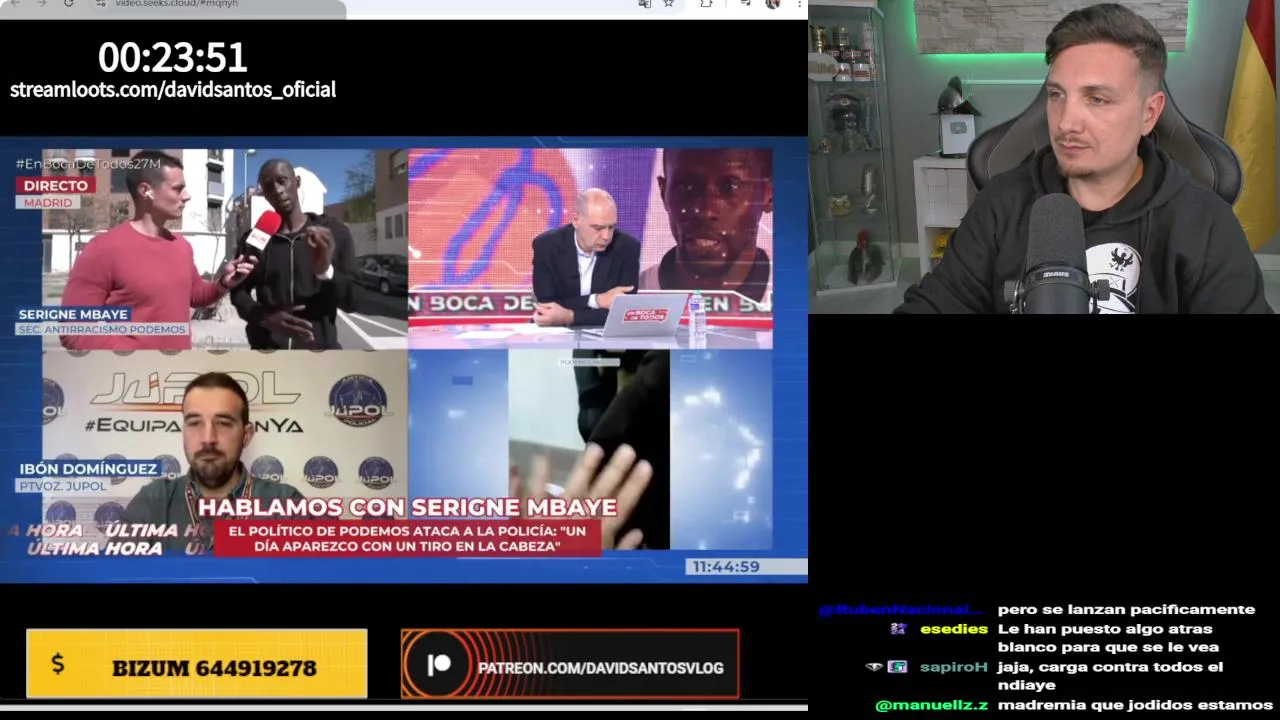1280x720 pixels.
Task: Click the JUPOL round emblem on backdrop
Action: tap(357, 400)
